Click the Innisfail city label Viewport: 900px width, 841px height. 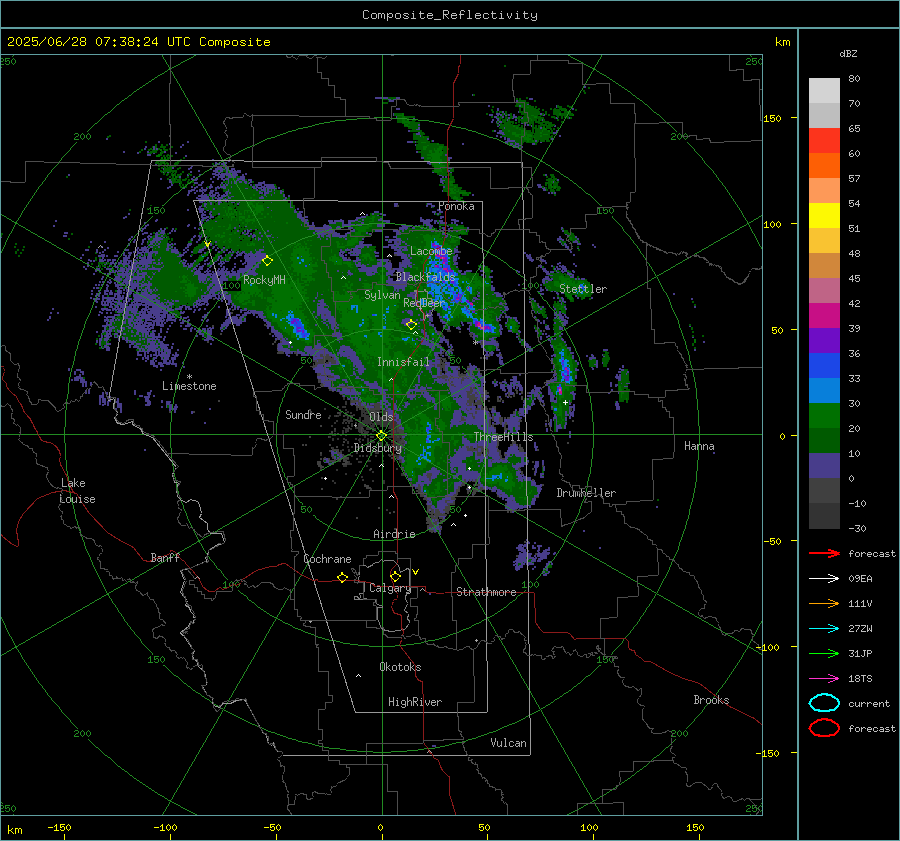pyautogui.click(x=403, y=362)
